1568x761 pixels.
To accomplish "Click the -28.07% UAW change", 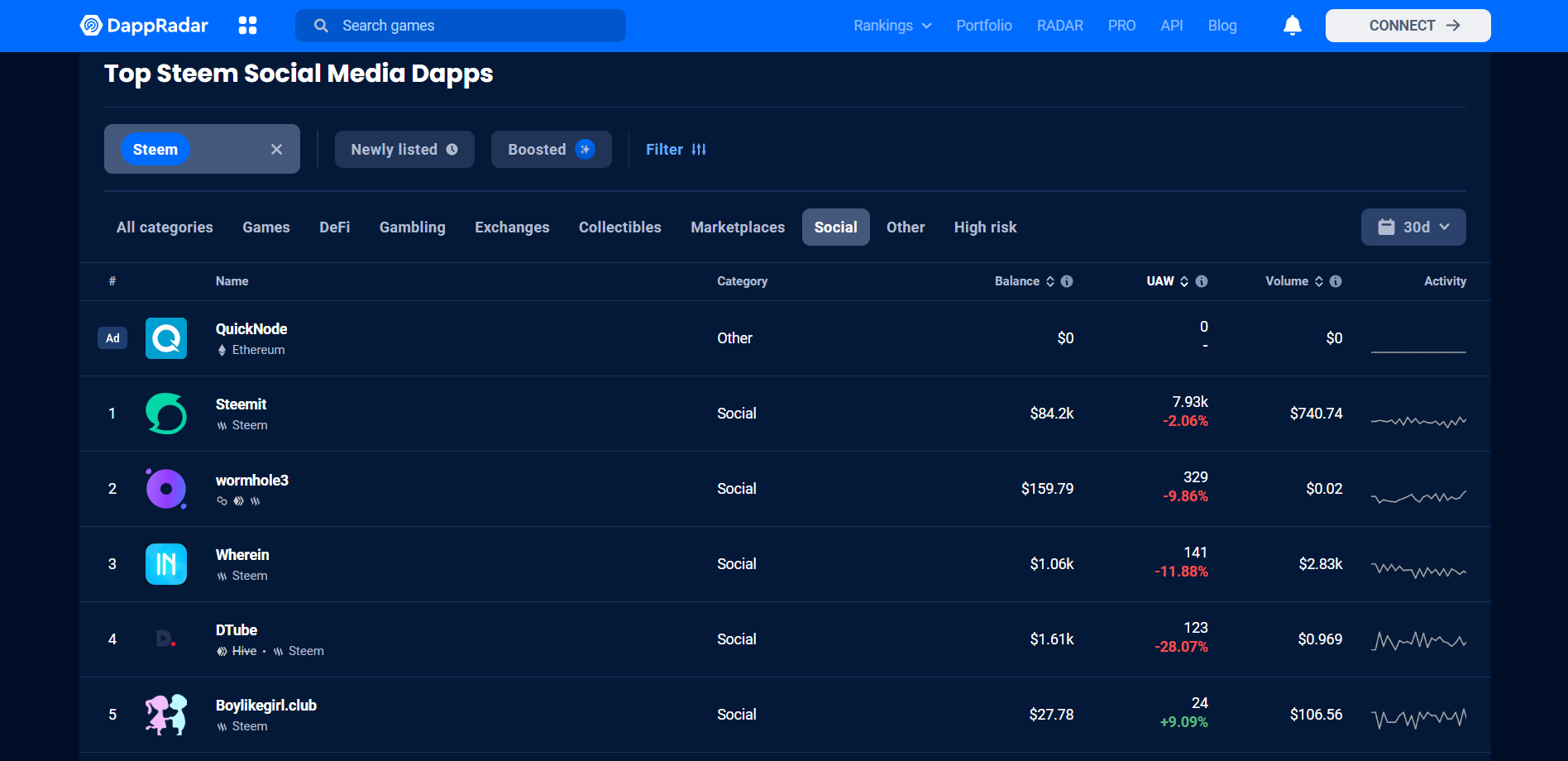I will coord(1182,647).
